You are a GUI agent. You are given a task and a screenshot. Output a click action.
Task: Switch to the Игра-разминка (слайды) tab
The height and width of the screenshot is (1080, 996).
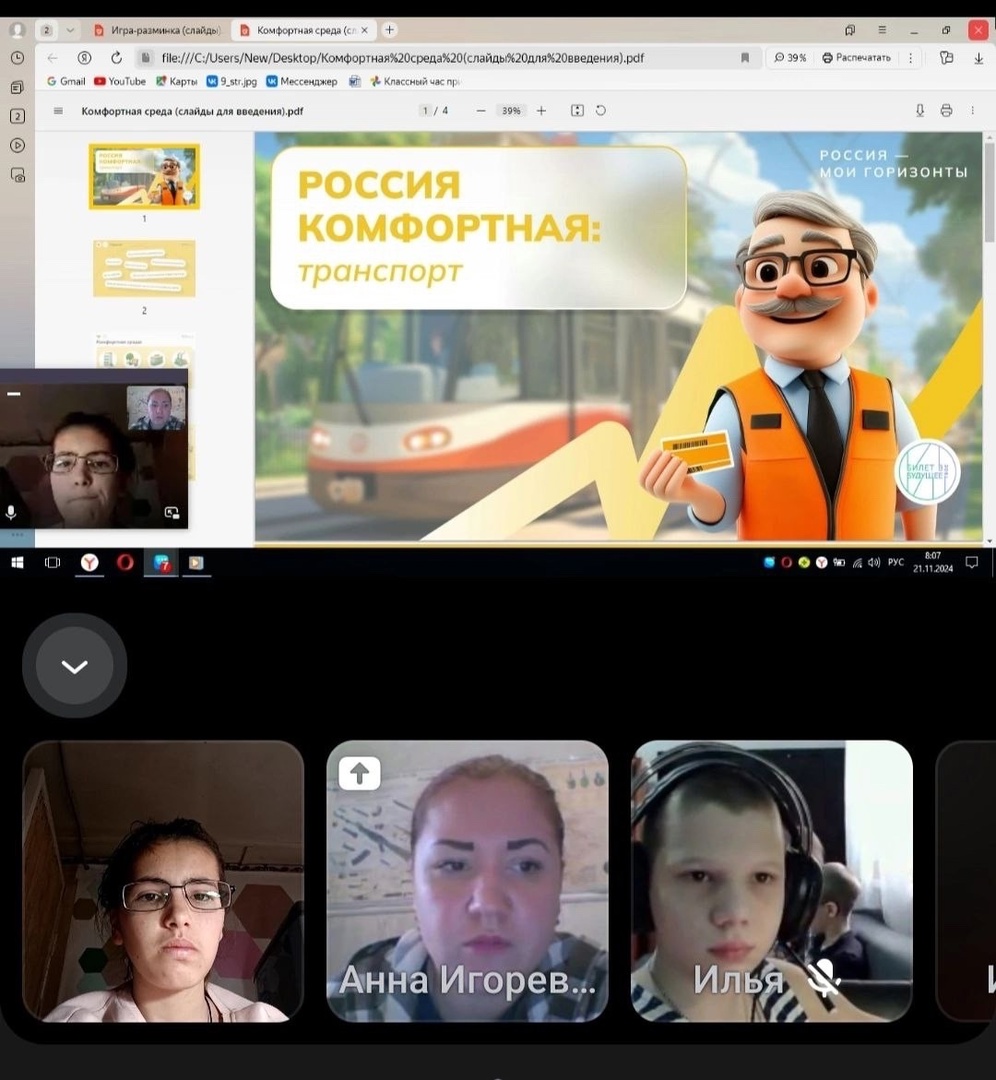(x=158, y=30)
